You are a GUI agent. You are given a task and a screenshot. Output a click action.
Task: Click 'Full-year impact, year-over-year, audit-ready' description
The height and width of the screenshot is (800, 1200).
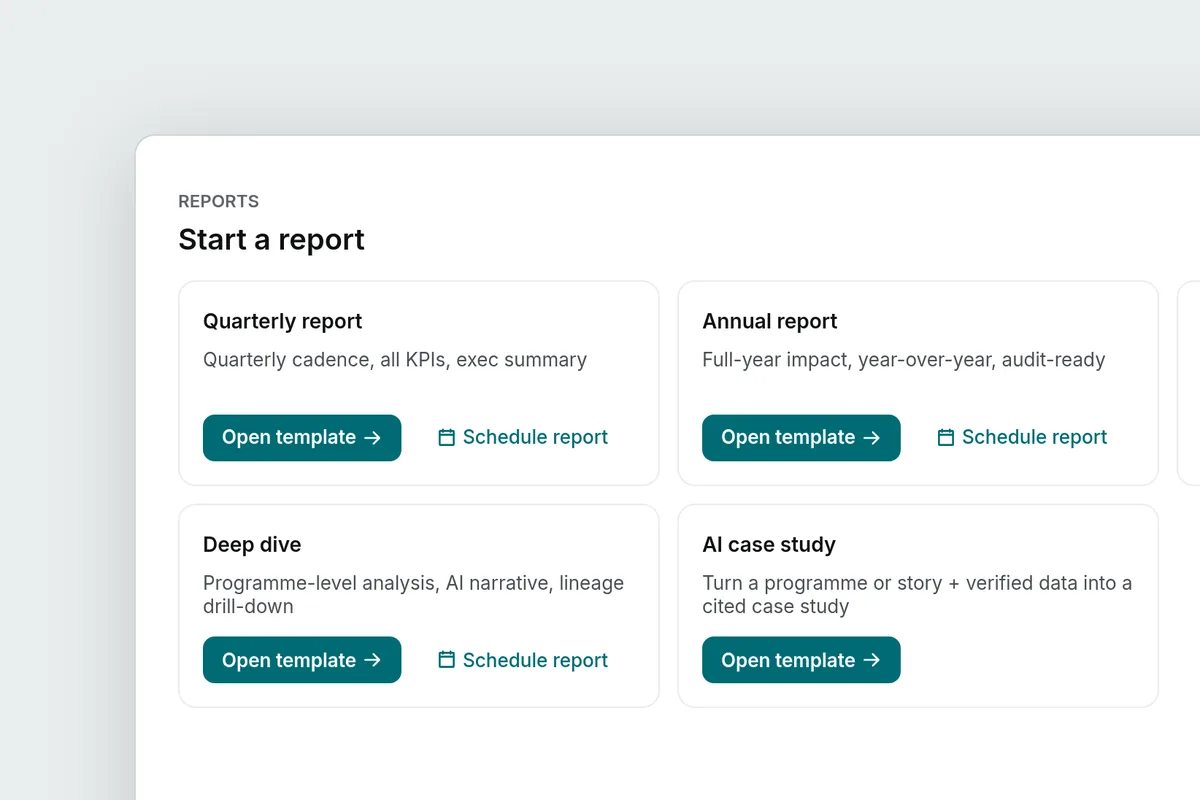coord(904,360)
